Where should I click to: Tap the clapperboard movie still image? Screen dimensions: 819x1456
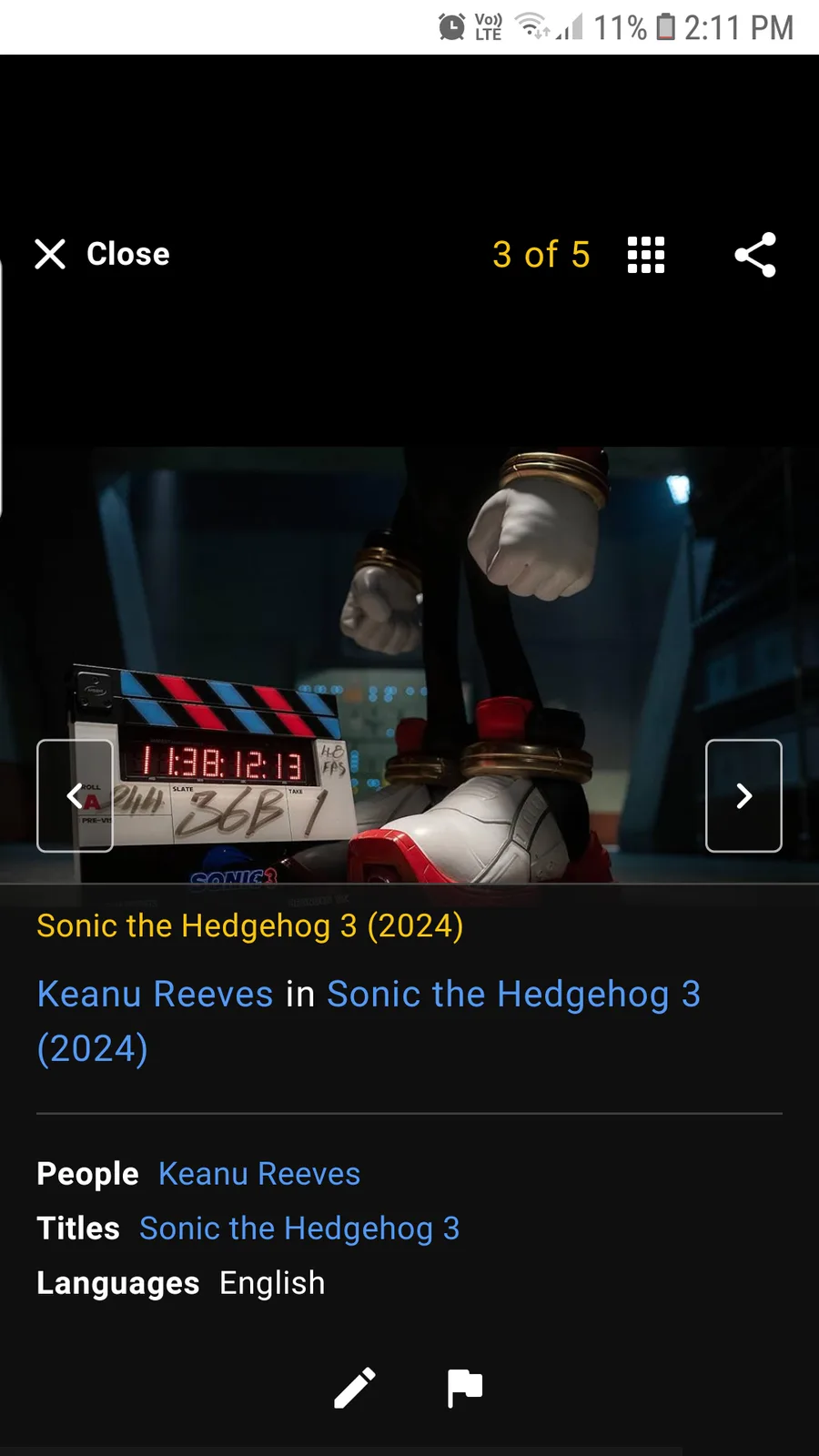(409, 664)
